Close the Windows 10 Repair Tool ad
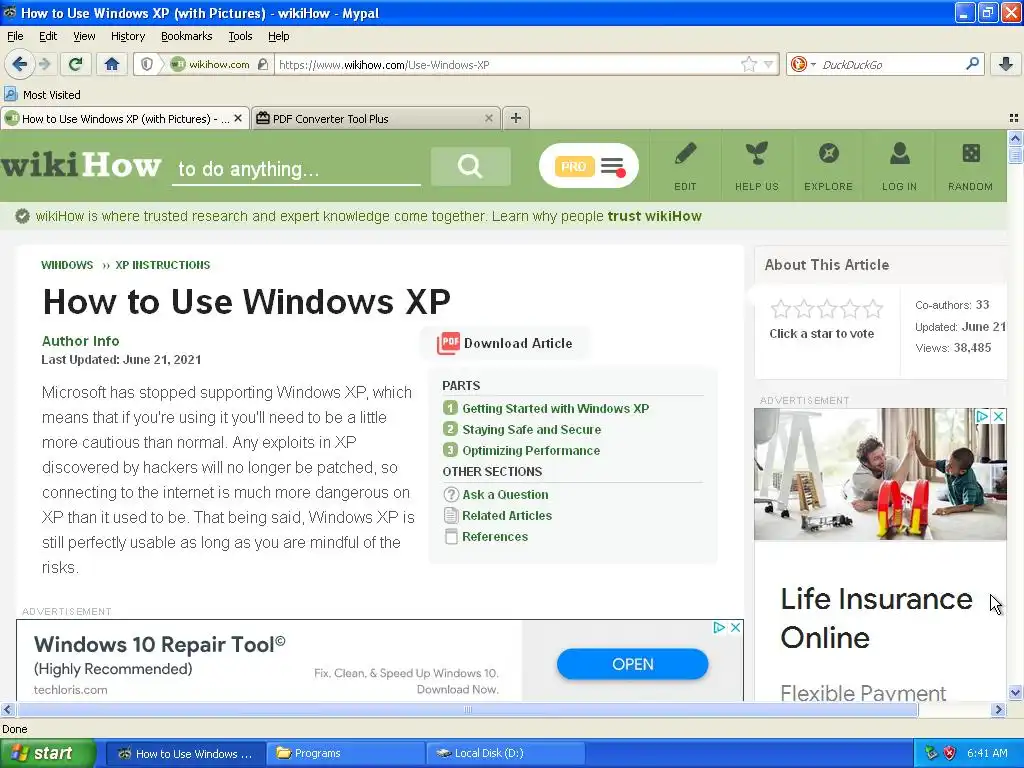 [735, 627]
